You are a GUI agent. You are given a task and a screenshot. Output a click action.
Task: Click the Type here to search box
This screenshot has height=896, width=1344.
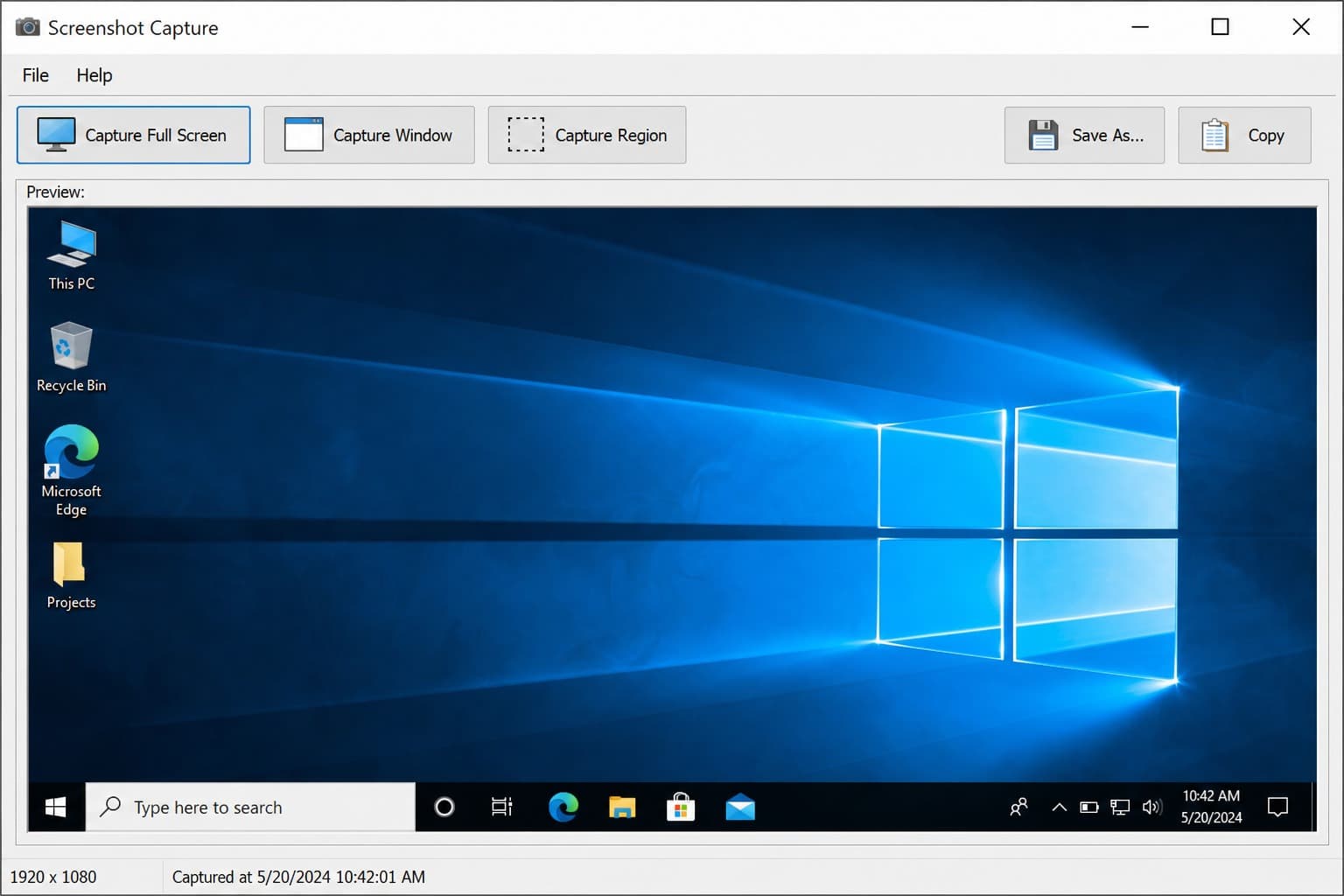pyautogui.click(x=250, y=807)
